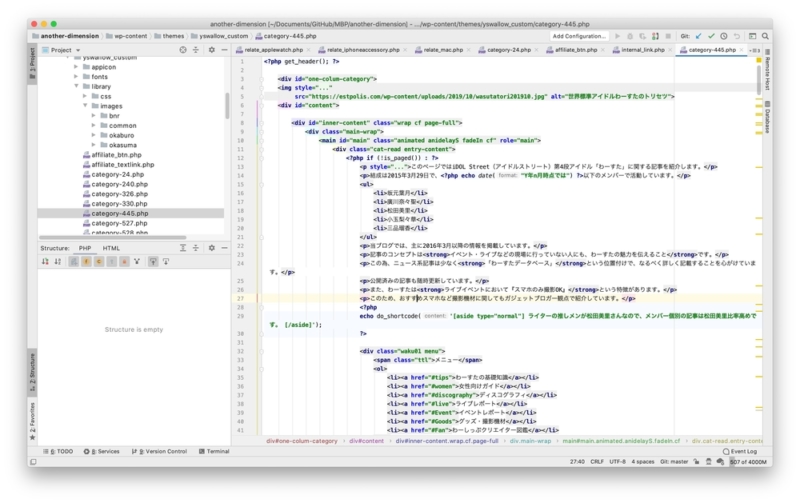800x503 pixels.
Task: Click the tool windows quick-access icon bottom-left corner
Action: click(x=33, y=462)
